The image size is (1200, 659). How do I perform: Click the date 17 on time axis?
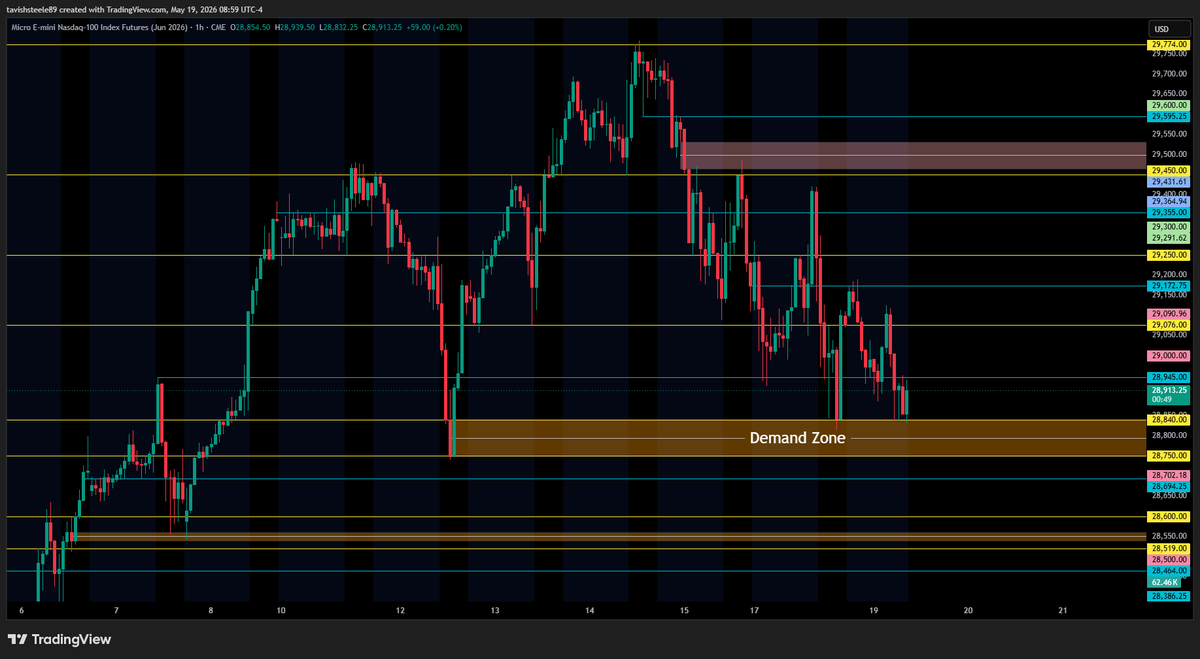(x=754, y=610)
